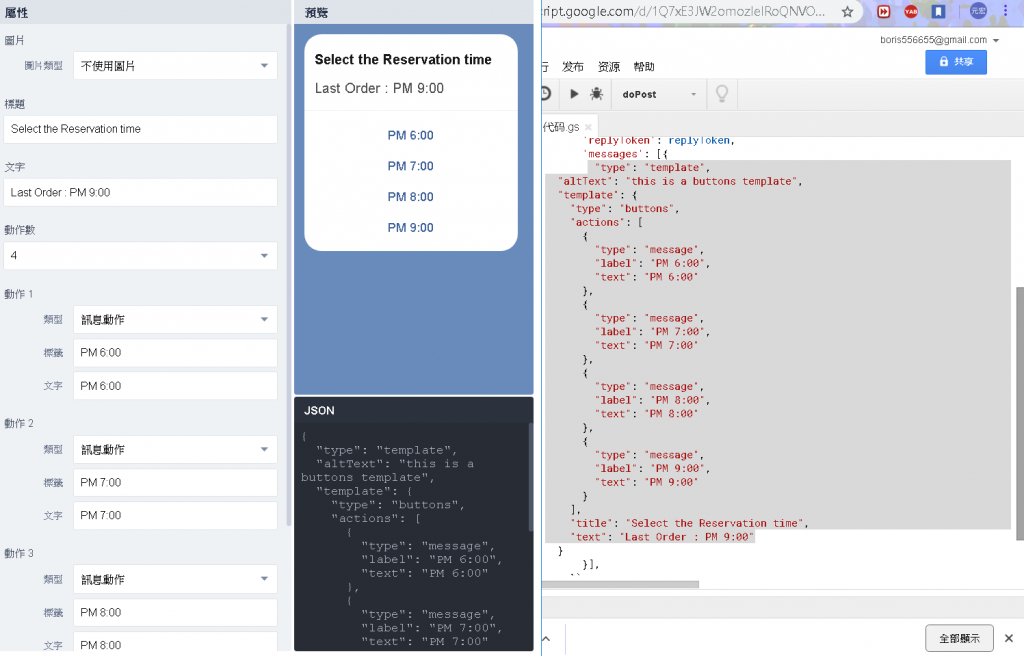Viewport: 1024px width, 656px height.
Task: Click the 全部顯示 button
Action: [x=959, y=638]
